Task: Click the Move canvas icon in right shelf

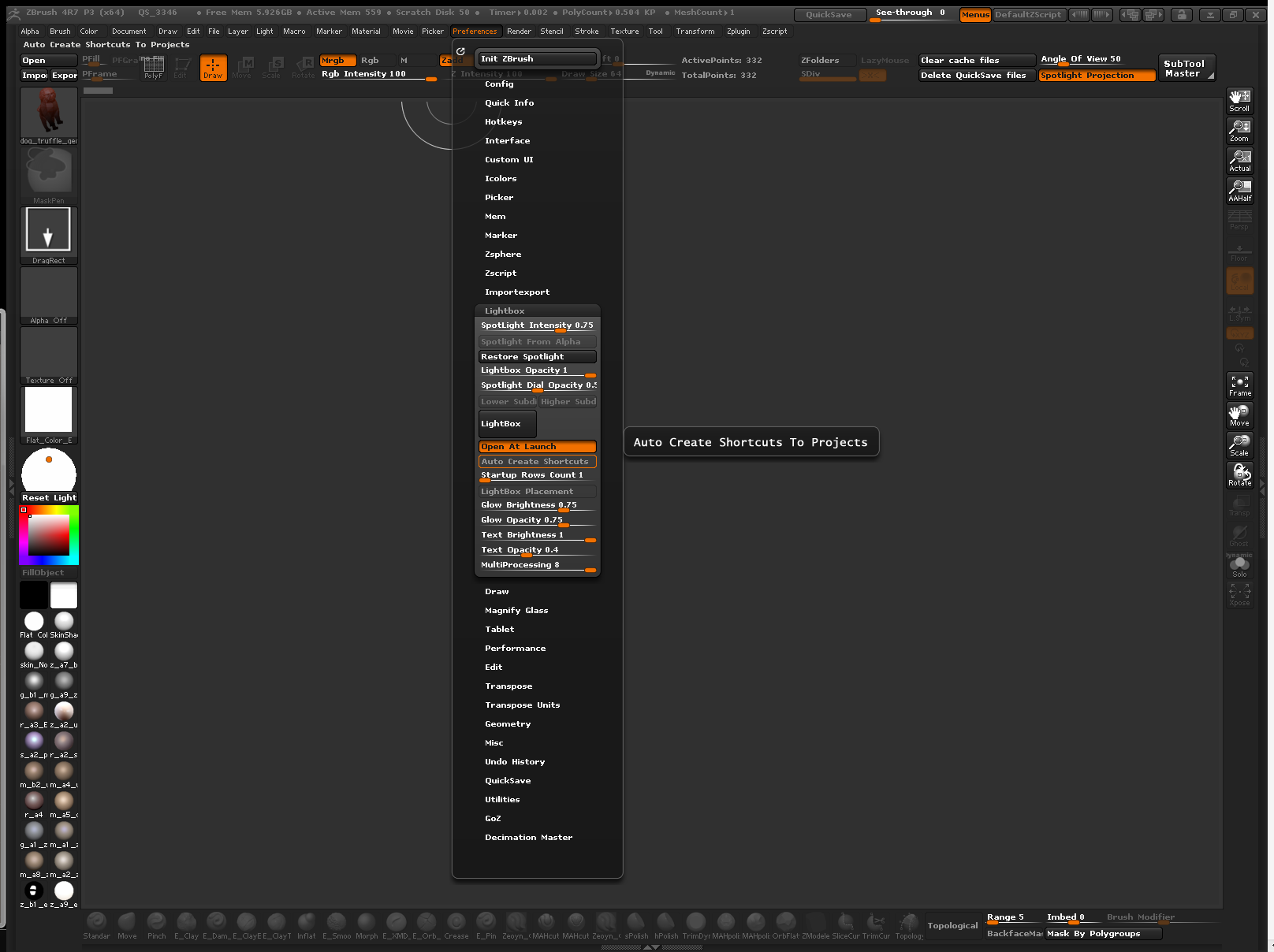Action: click(1239, 415)
